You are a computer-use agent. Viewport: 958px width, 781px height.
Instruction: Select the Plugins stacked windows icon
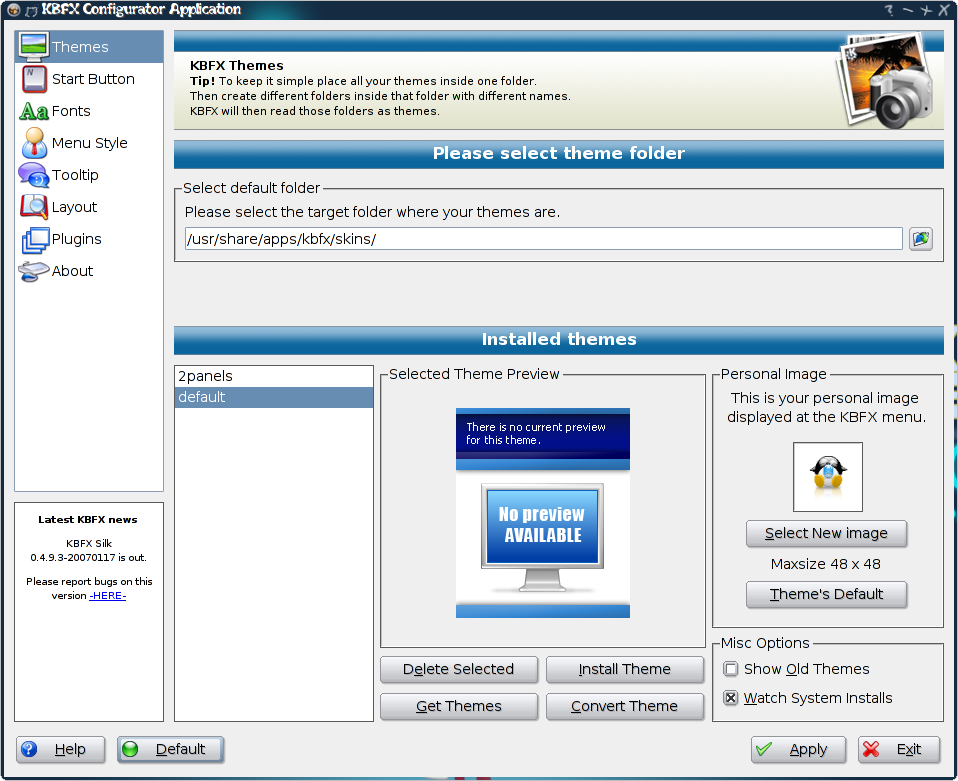tap(35, 240)
